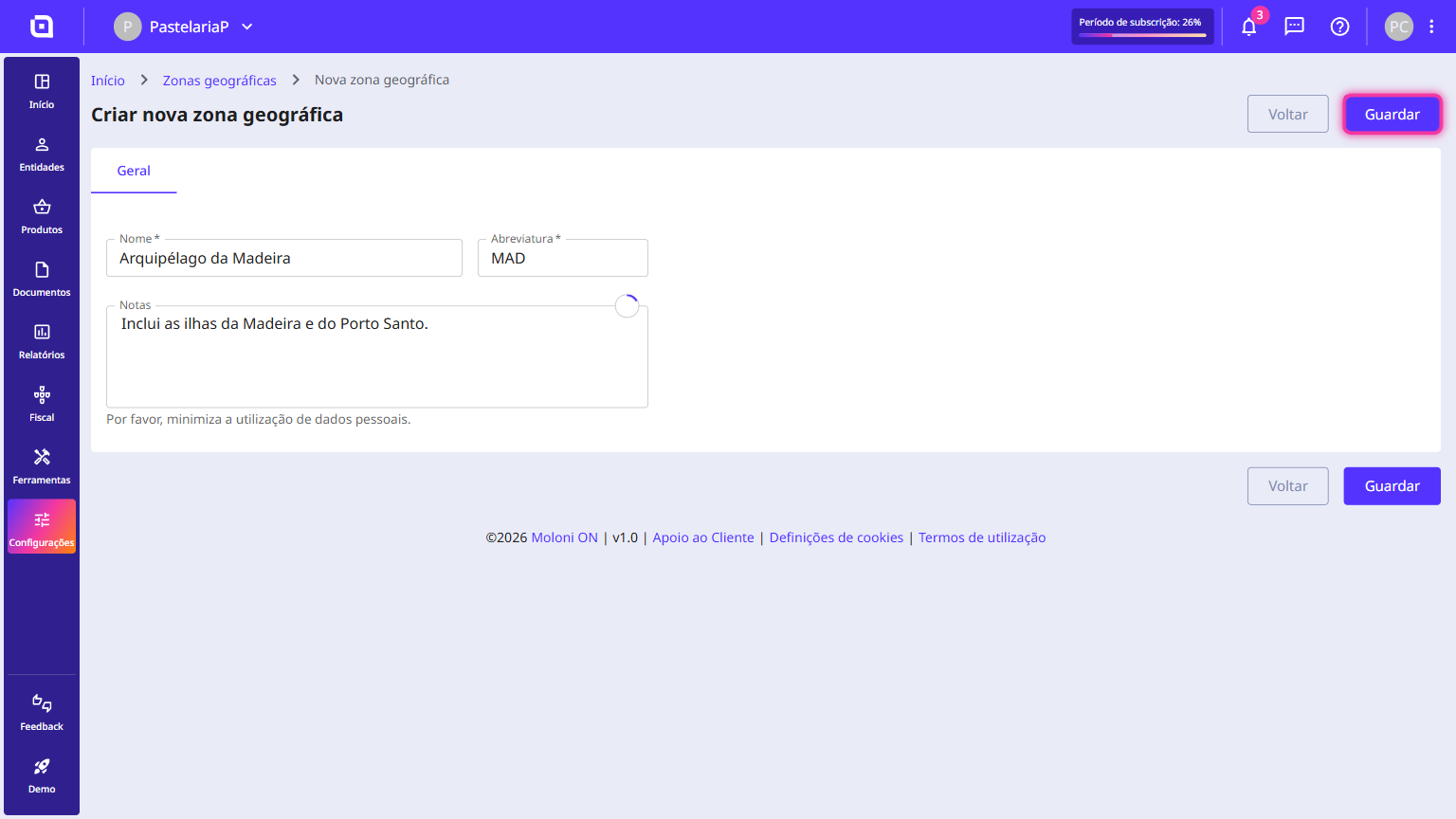
Task: Open the chat messages icon
Action: click(1295, 27)
